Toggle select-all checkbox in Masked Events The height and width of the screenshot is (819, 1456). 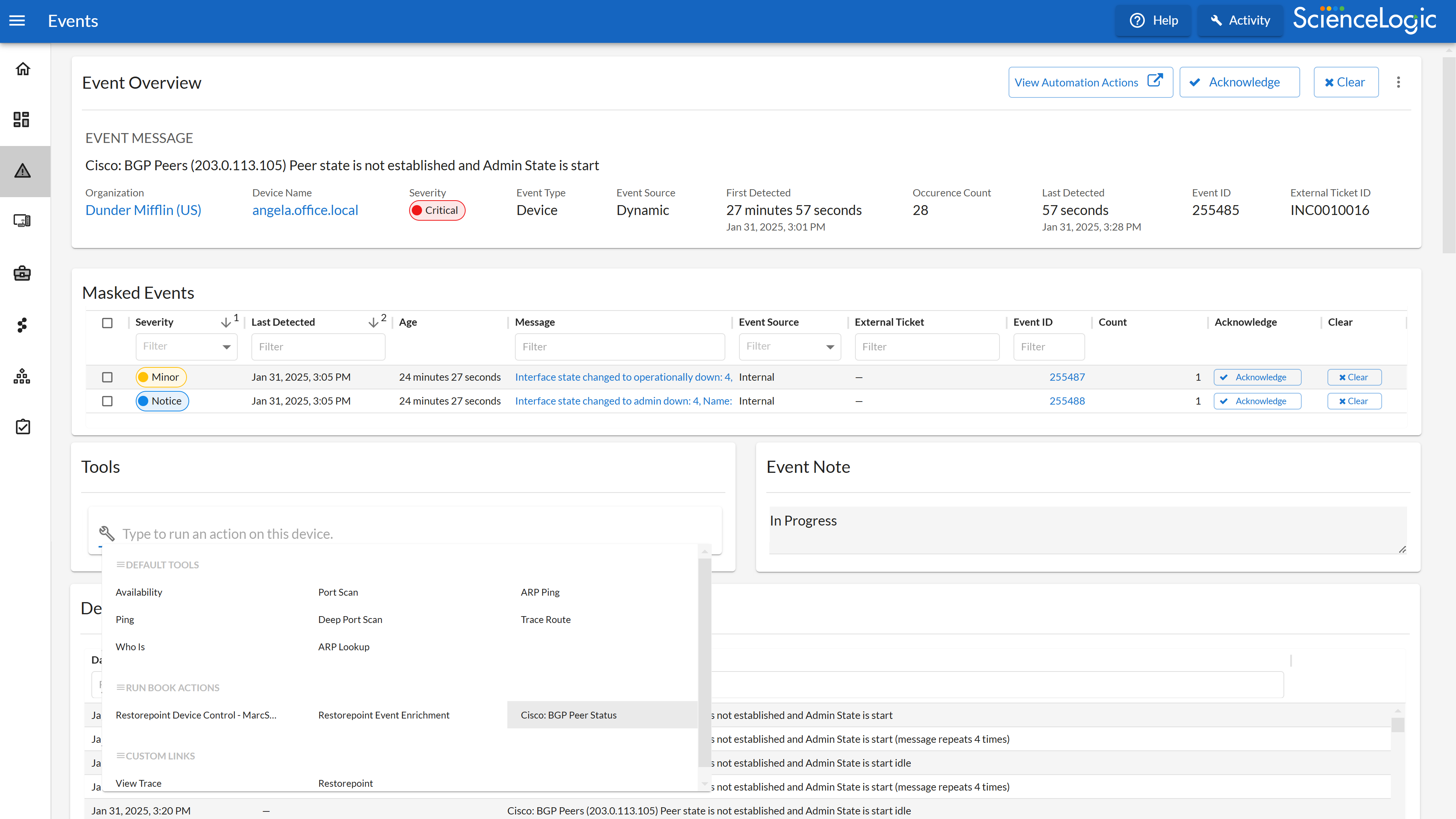point(107,323)
